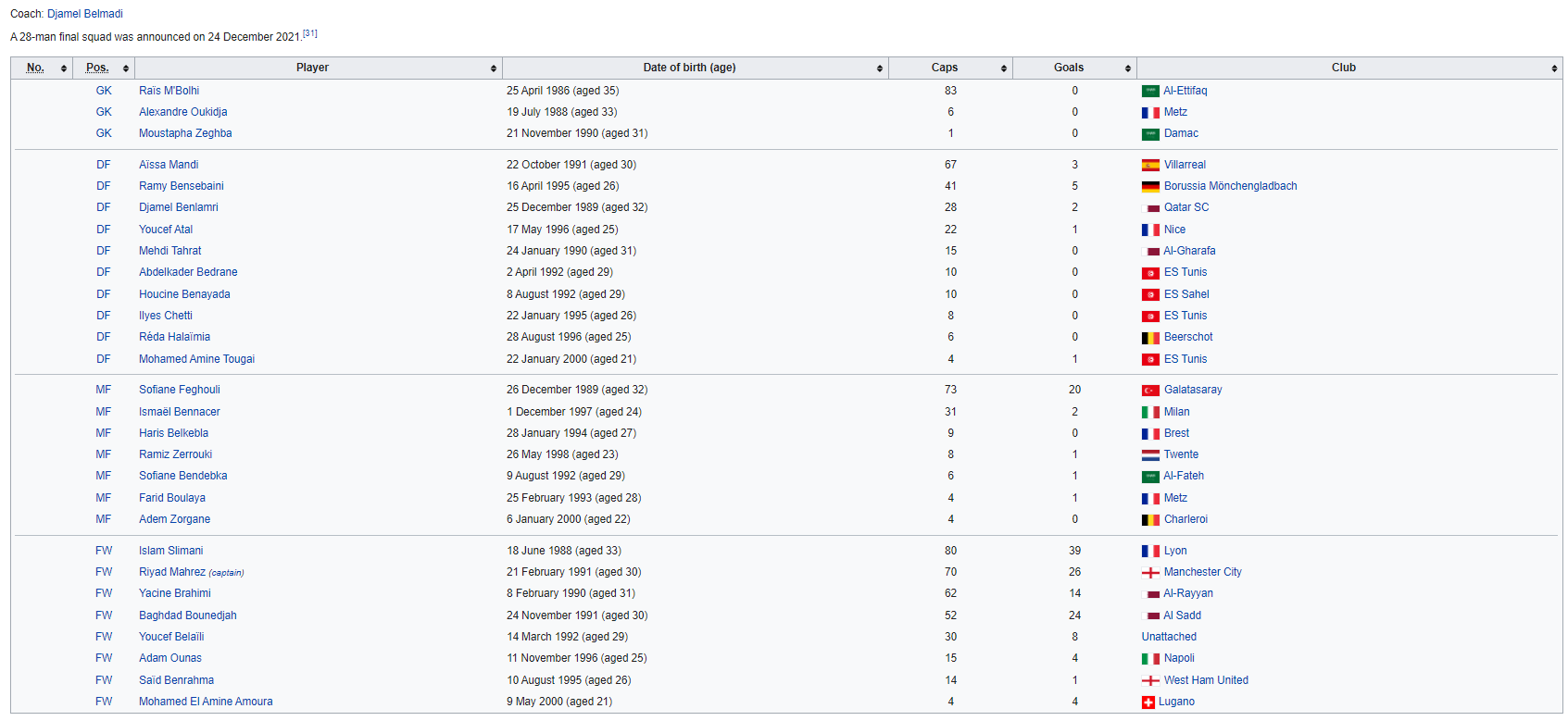Open the Galatasaray club link
Image resolution: width=1568 pixels, height=721 pixels.
[1193, 390]
